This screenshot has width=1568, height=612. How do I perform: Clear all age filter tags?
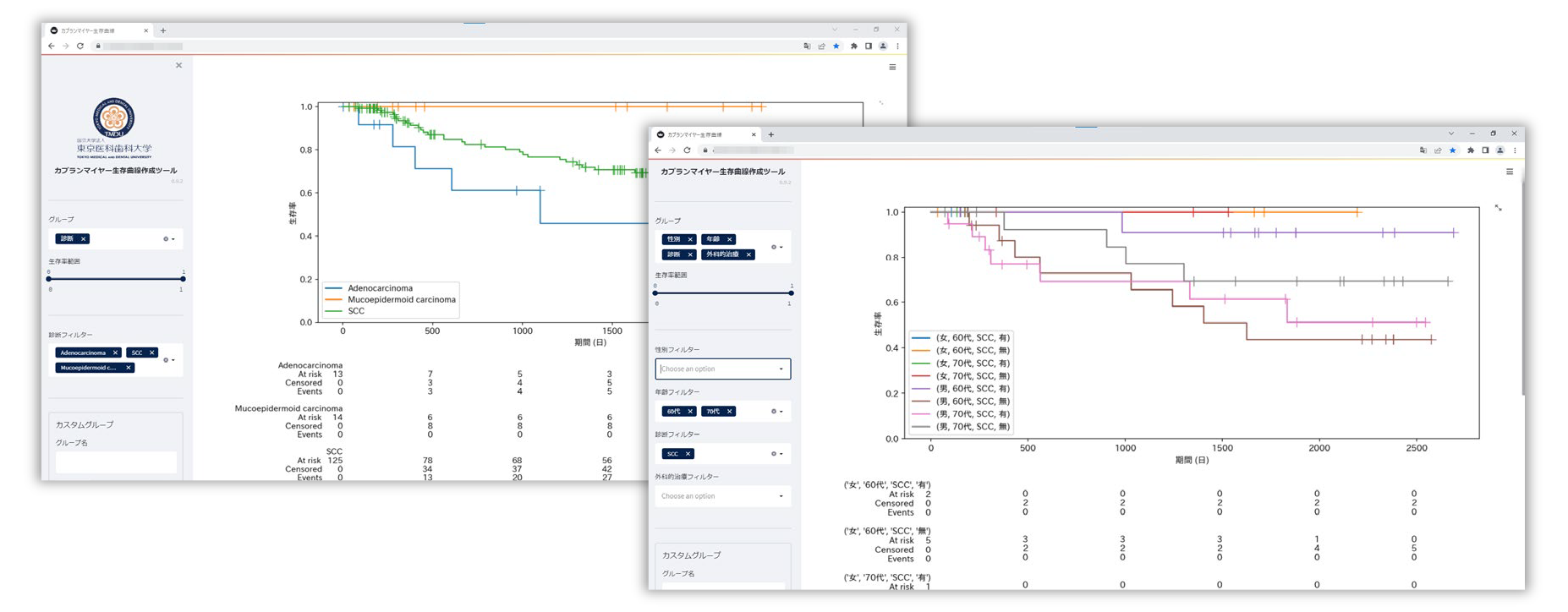pos(773,412)
